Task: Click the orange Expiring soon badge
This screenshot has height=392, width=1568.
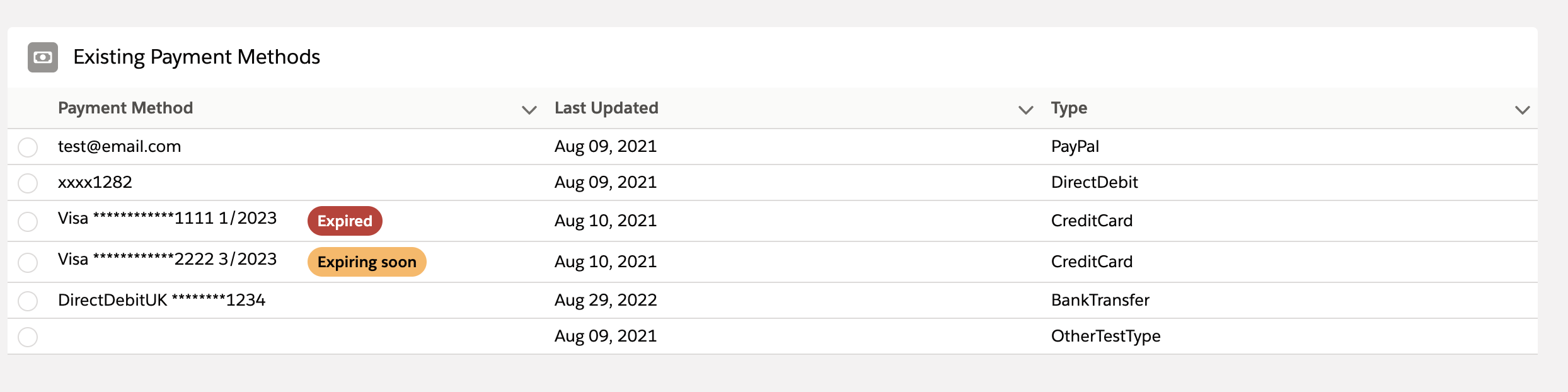Action: [x=367, y=262]
